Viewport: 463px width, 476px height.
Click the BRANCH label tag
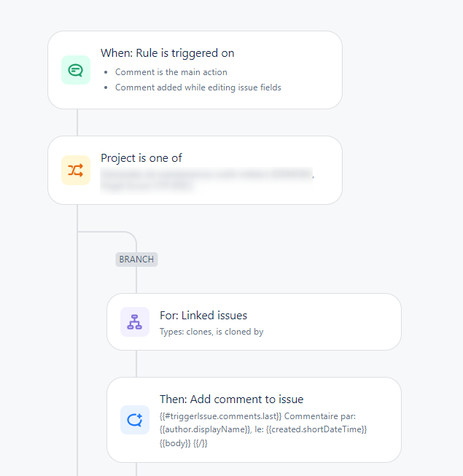click(x=137, y=259)
